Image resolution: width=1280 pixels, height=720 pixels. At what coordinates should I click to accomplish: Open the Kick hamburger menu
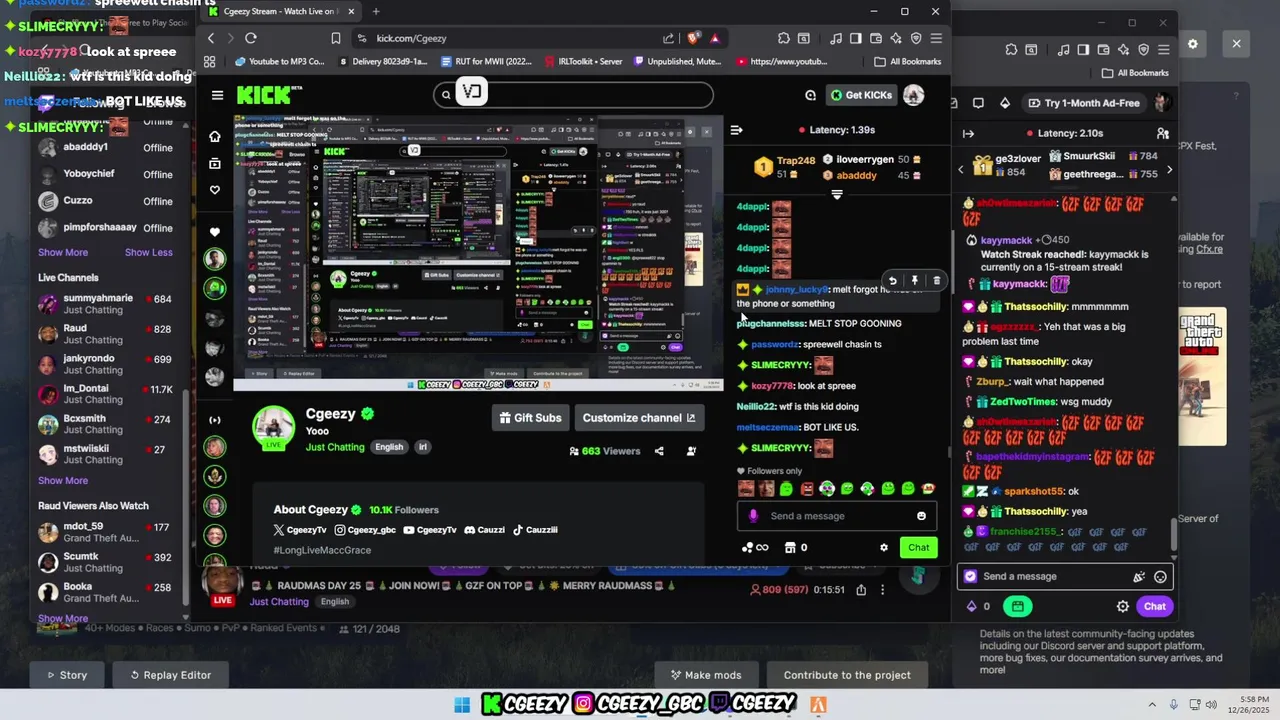coord(217,95)
